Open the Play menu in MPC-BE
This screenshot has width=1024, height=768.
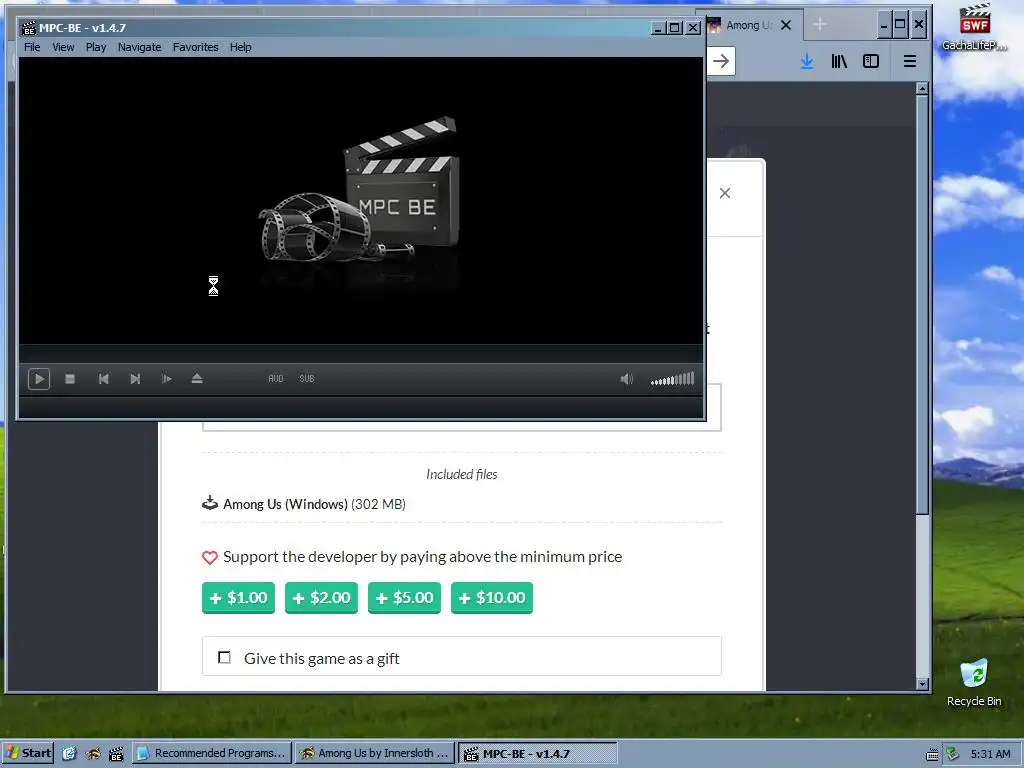coord(95,47)
